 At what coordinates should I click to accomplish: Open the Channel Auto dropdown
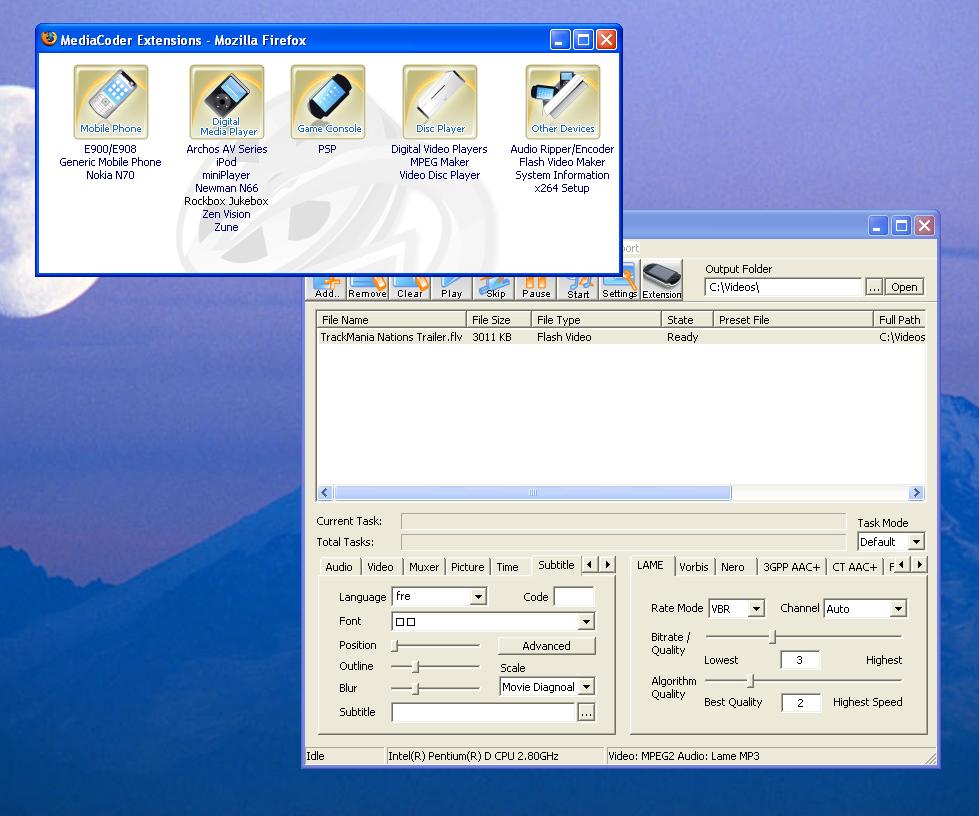[897, 609]
